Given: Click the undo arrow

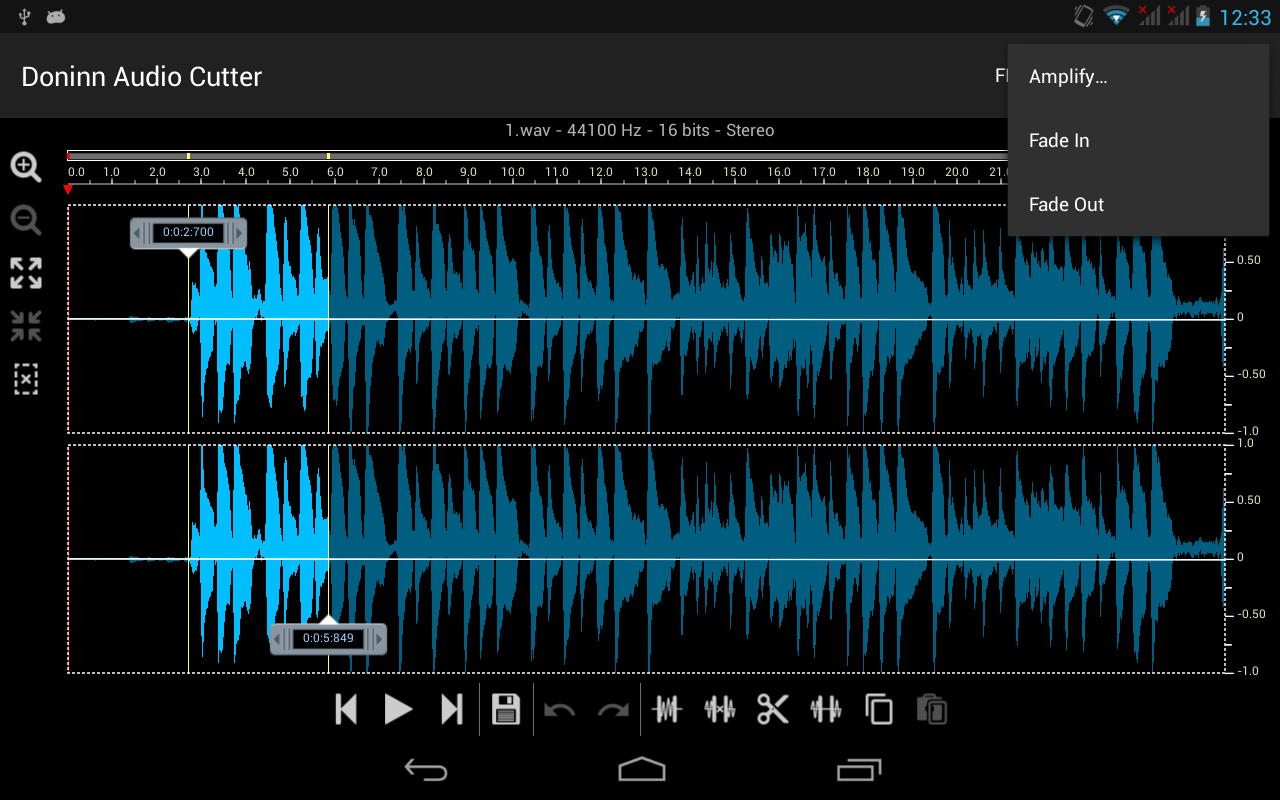Looking at the screenshot, I should 560,711.
